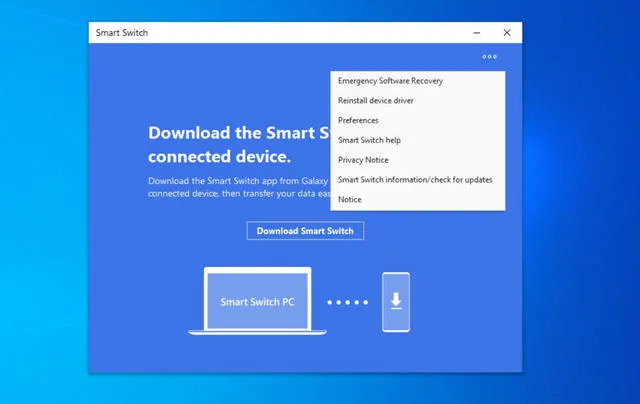Open the three-dot more options menu
Screen dimensions: 640x404
[x=489, y=57]
